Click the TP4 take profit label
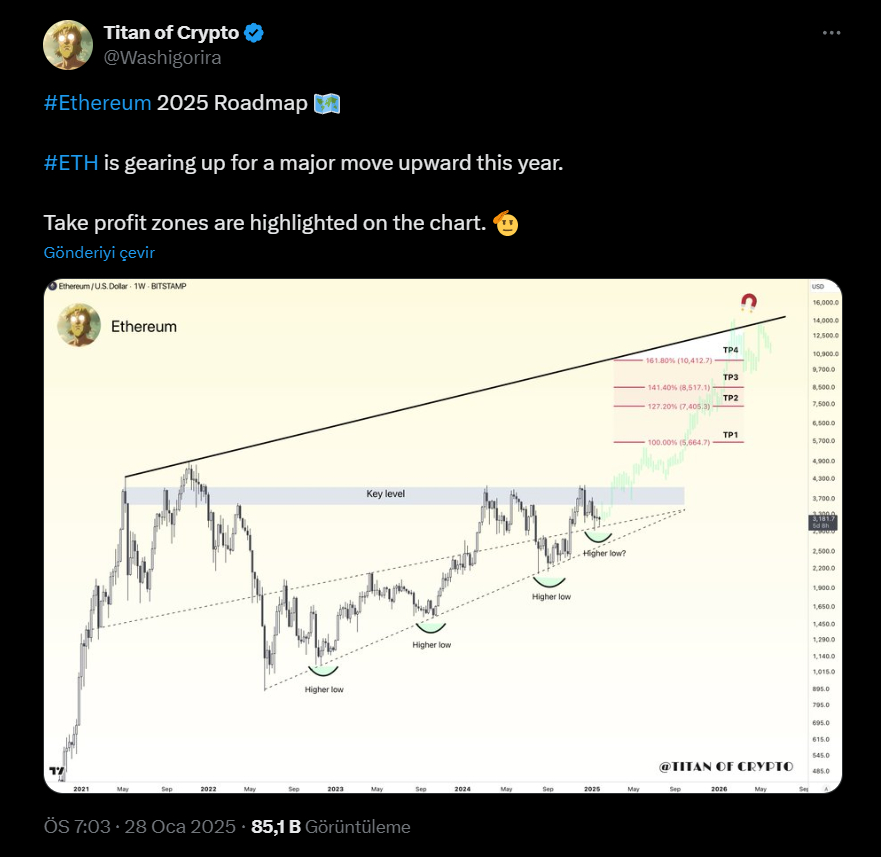Viewport: 881px width, 857px height. pyautogui.click(x=731, y=350)
